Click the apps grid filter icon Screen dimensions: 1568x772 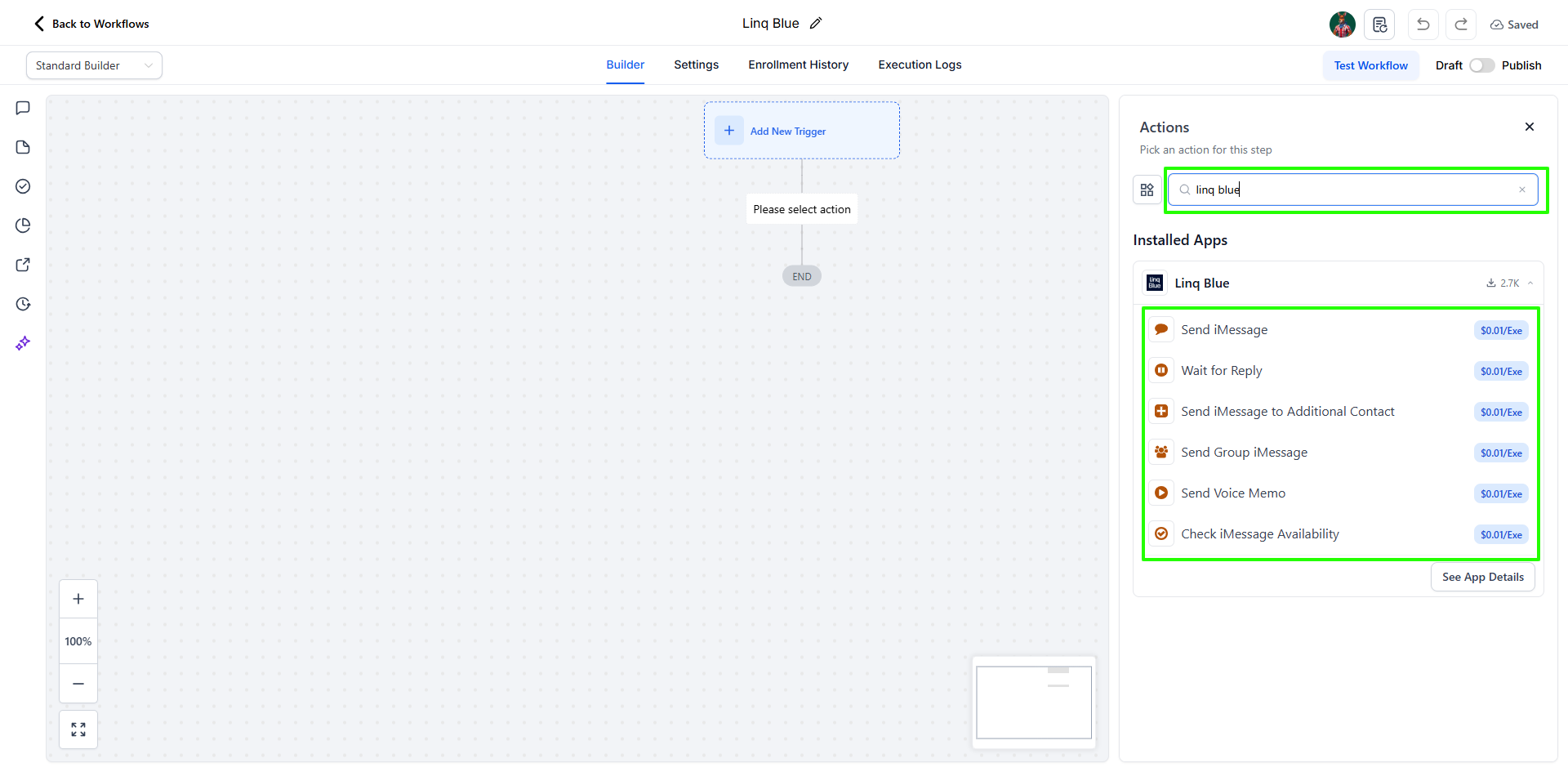pos(1147,190)
